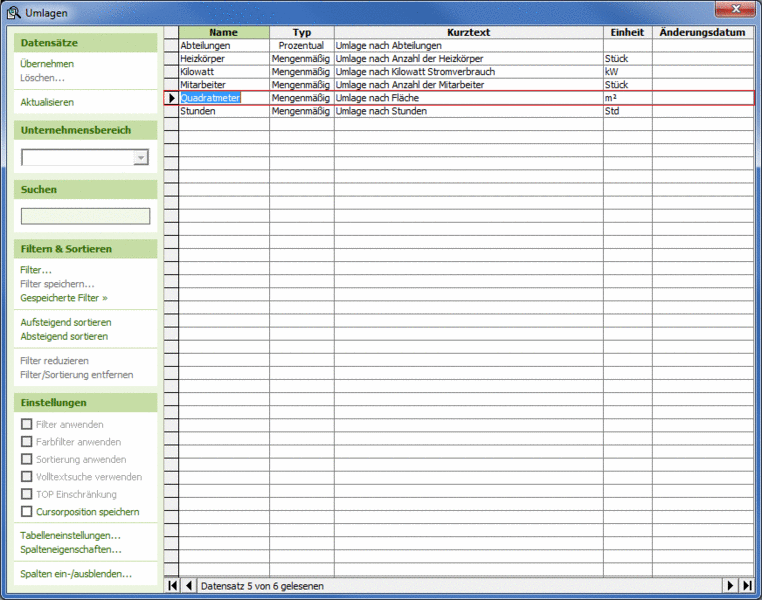
Task: Click 'Umlage nach Stunden' cell
Action: click(468, 111)
